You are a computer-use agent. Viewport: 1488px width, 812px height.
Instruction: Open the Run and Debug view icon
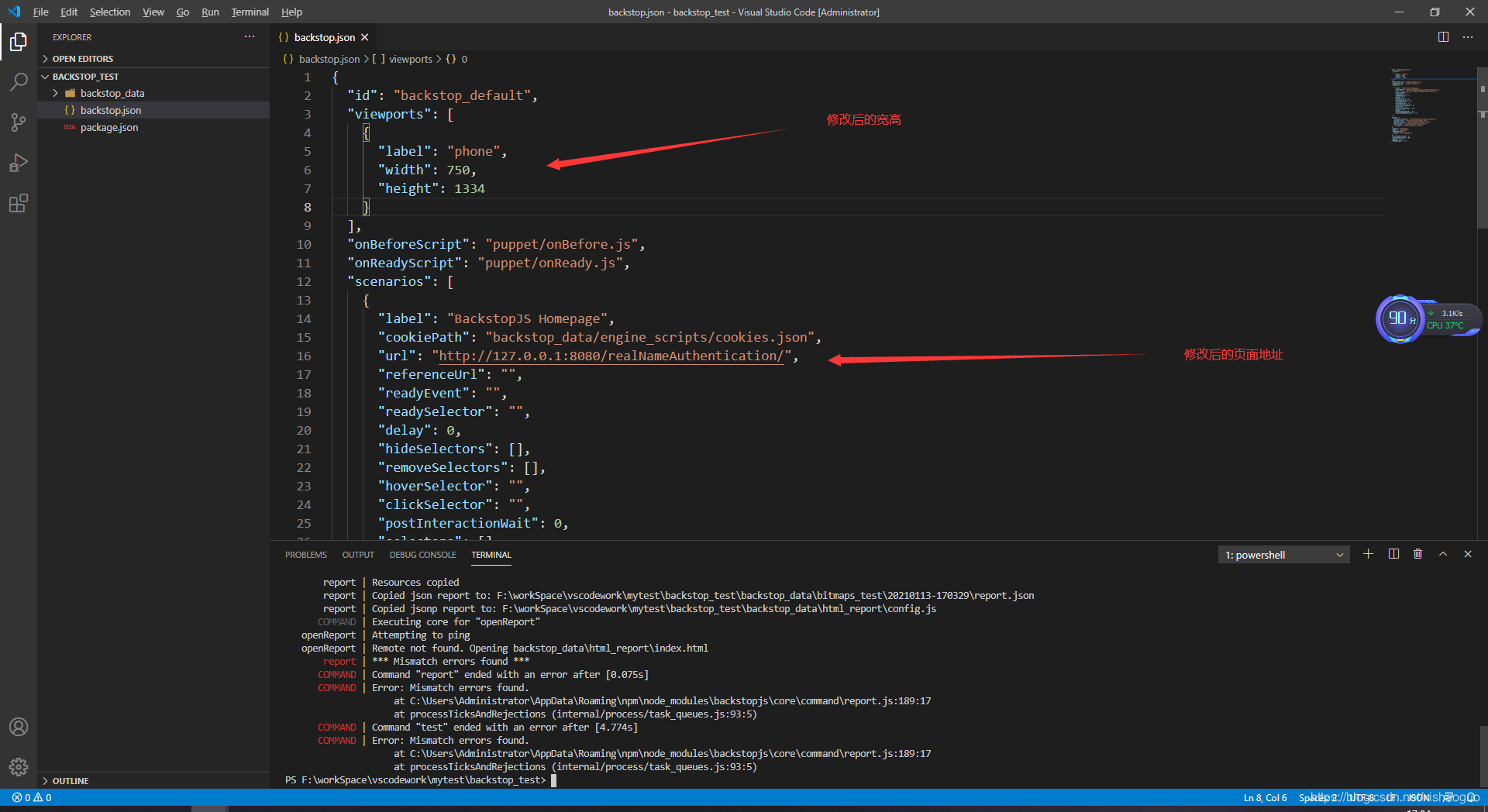19,163
